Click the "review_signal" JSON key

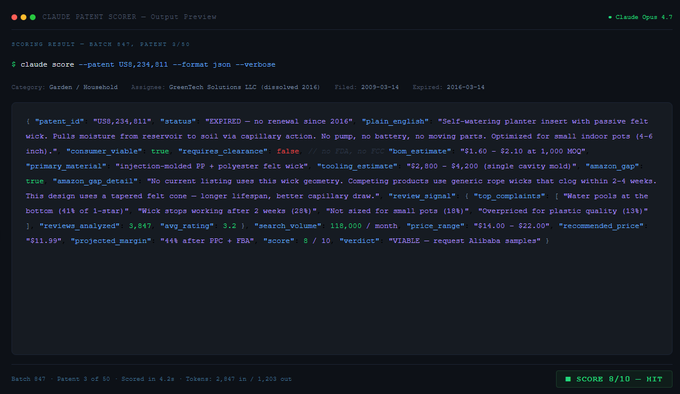(422, 196)
